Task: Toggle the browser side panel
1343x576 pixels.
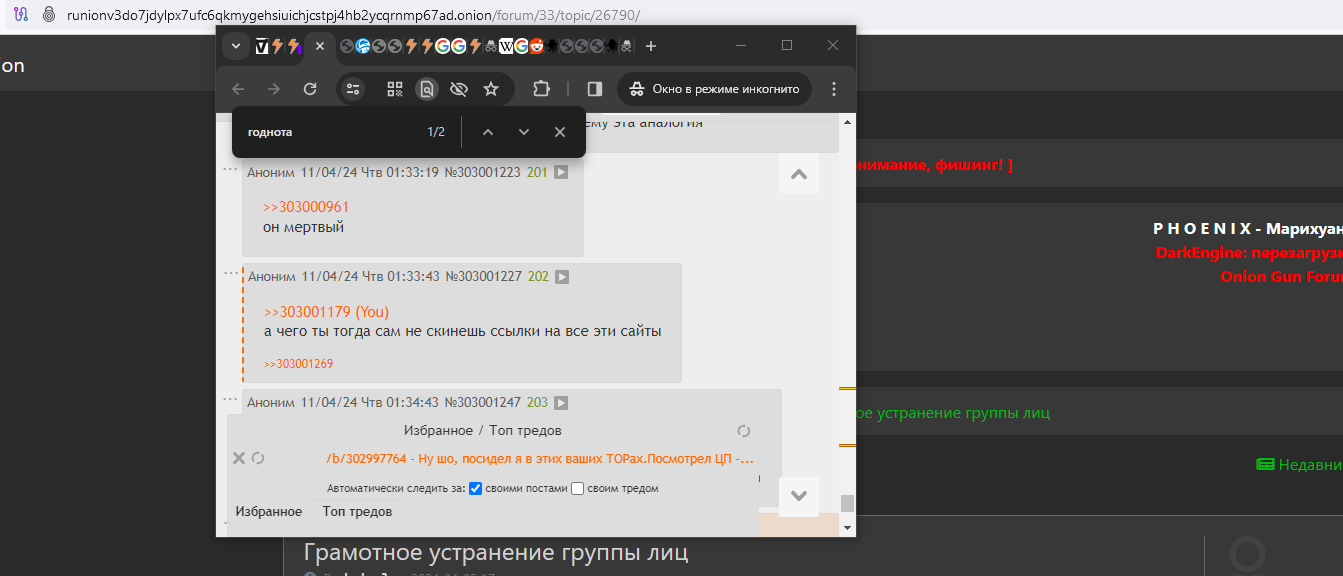Action: (595, 89)
